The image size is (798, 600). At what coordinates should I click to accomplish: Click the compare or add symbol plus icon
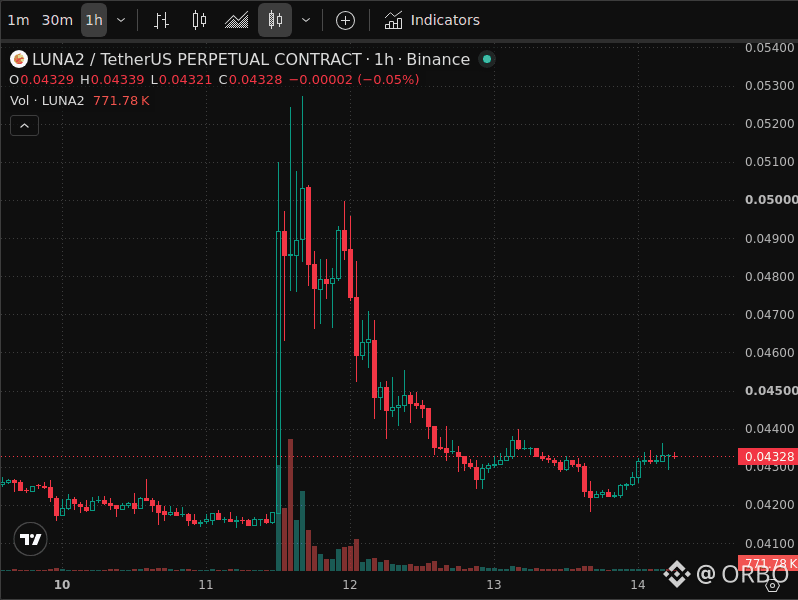point(345,20)
